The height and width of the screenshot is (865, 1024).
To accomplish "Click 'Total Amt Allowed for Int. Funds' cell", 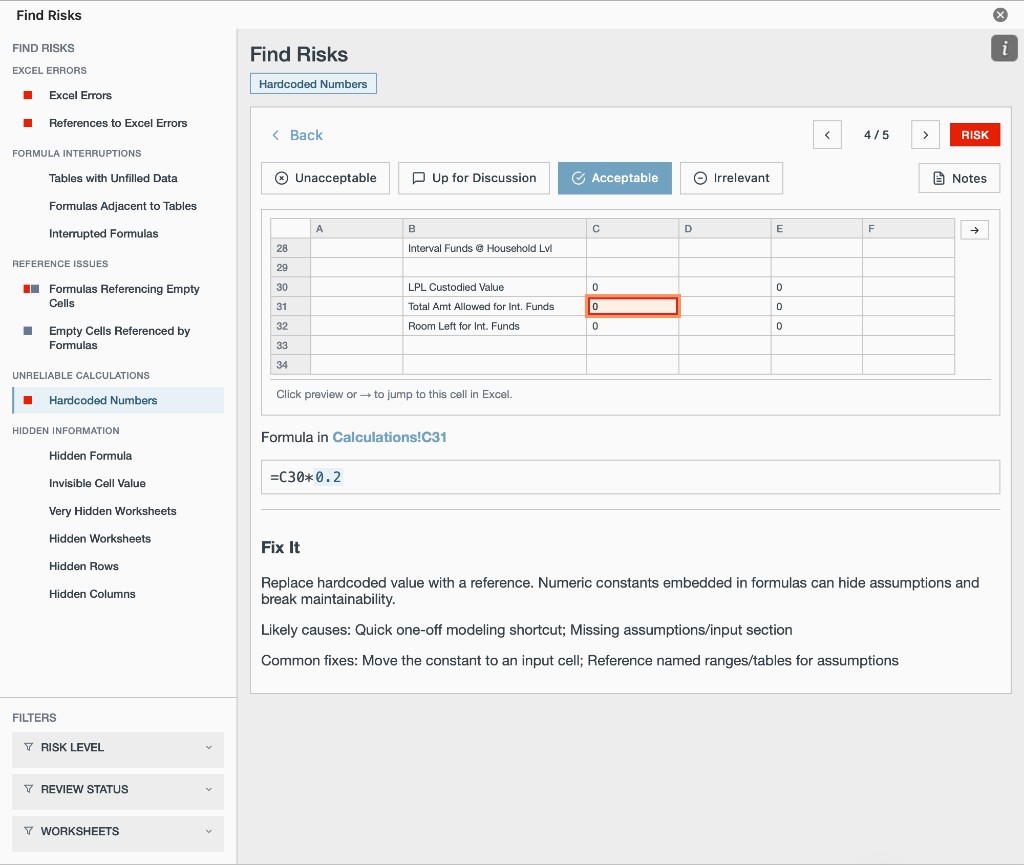I will pos(494,306).
